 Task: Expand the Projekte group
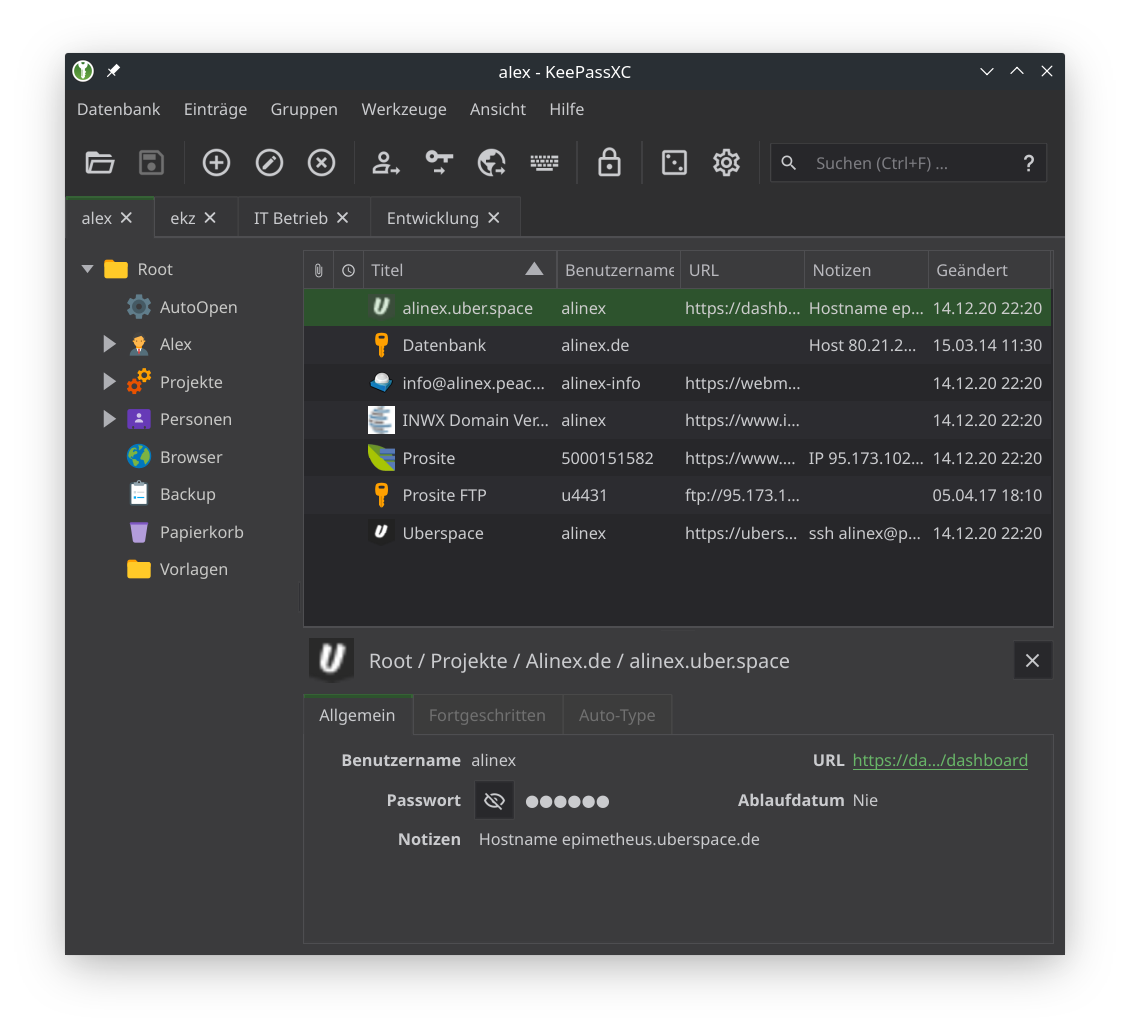click(x=110, y=382)
